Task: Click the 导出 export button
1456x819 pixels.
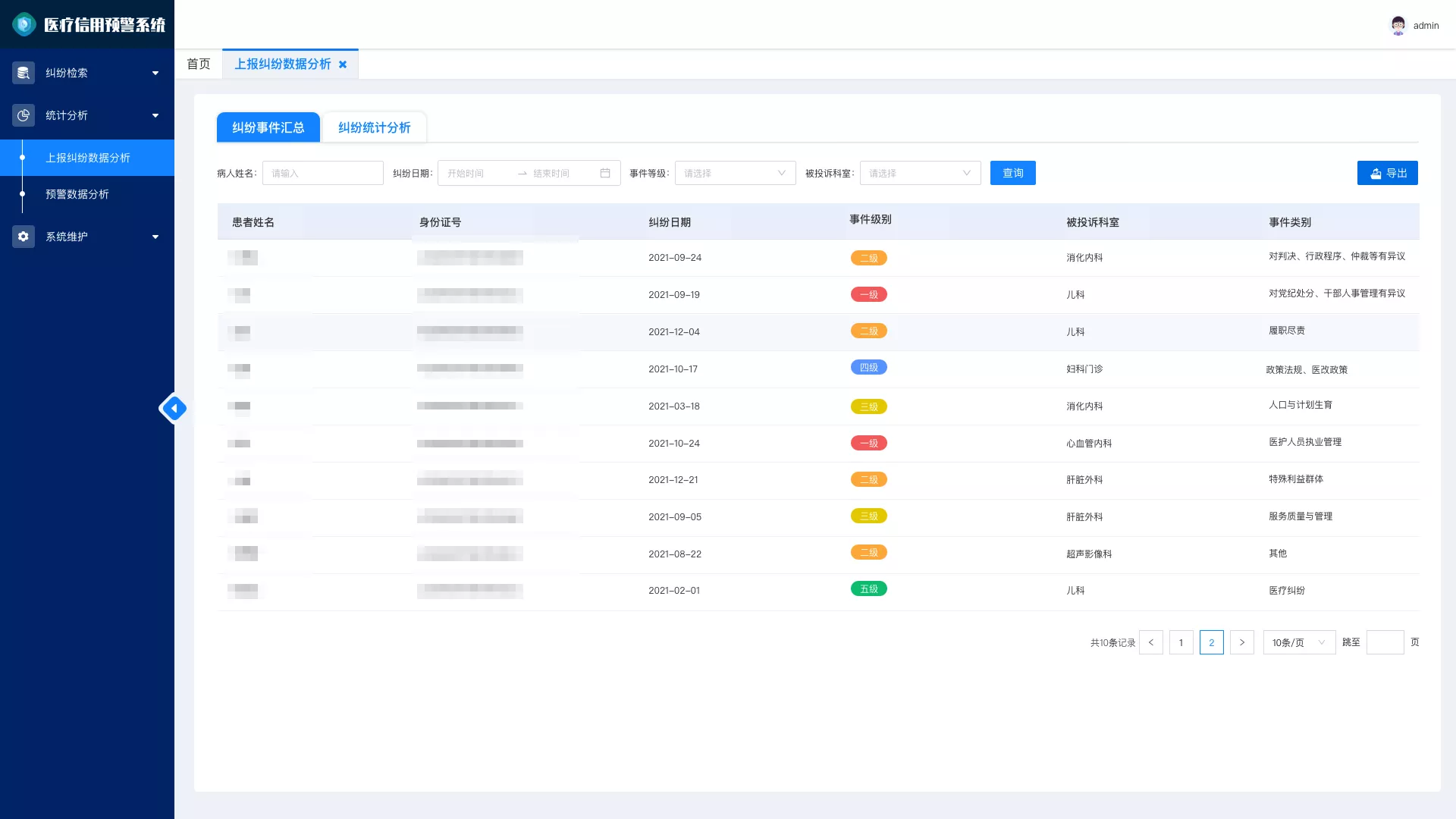Action: point(1388,173)
